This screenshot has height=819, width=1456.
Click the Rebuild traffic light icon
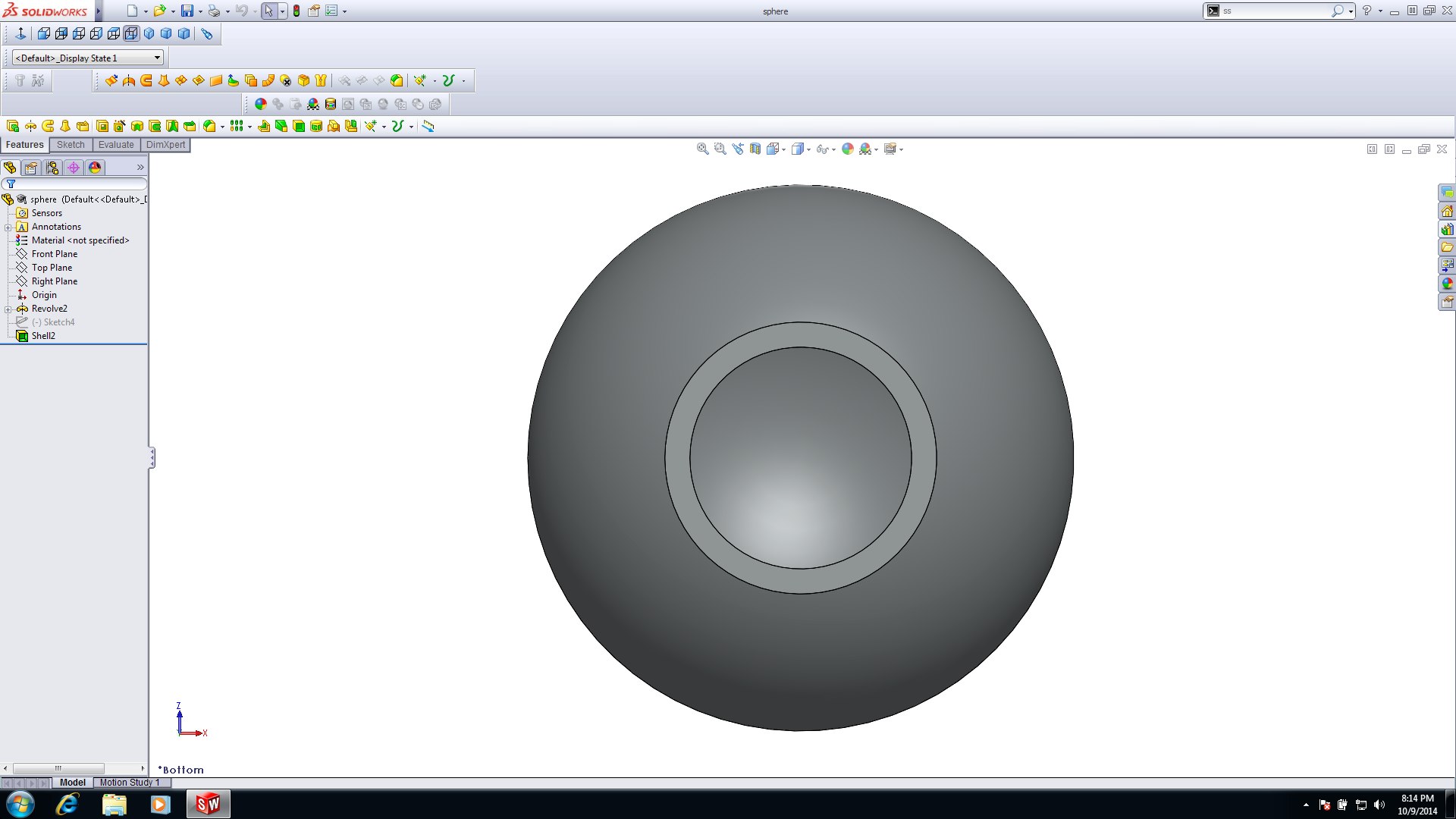tap(297, 11)
